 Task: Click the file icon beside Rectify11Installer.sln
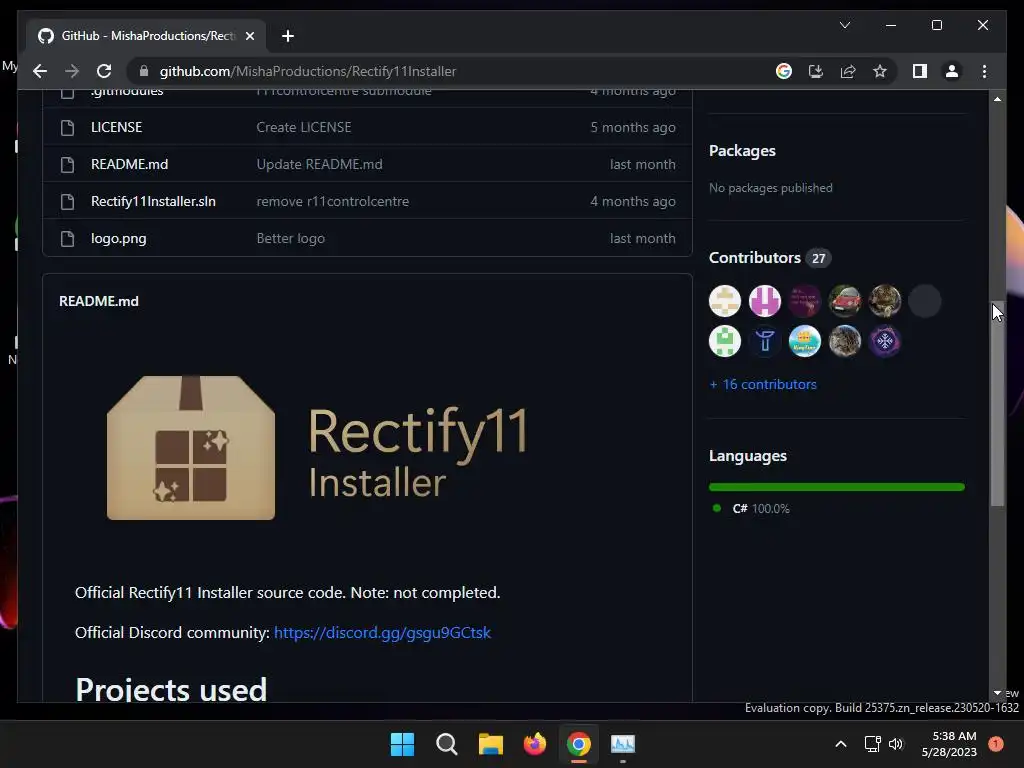pos(67,202)
